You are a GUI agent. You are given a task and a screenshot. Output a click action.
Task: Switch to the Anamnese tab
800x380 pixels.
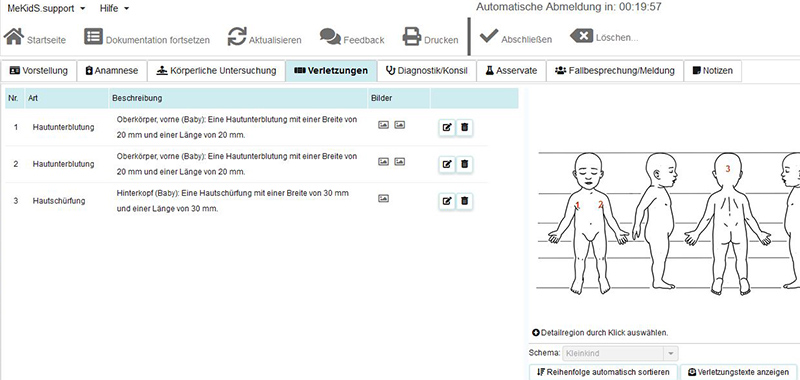[x=112, y=71]
